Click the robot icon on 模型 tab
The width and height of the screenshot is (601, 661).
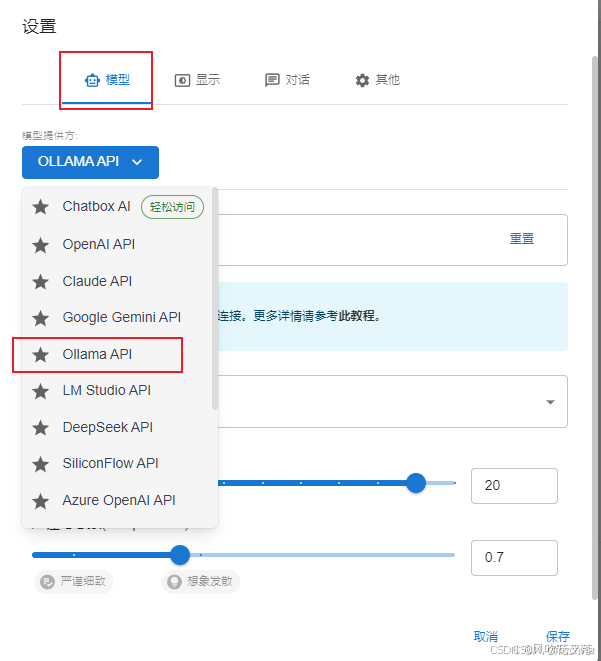pos(92,80)
